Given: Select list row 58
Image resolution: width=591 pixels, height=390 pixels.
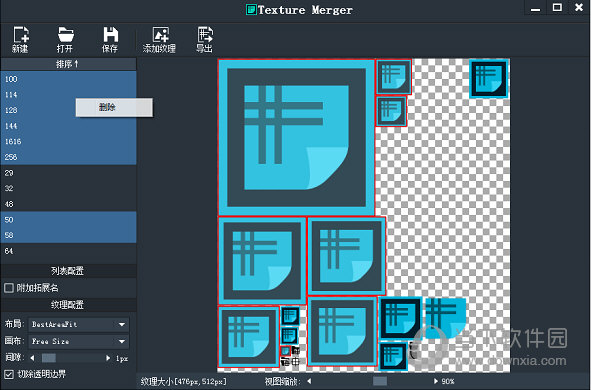Looking at the screenshot, I should [x=68, y=235].
